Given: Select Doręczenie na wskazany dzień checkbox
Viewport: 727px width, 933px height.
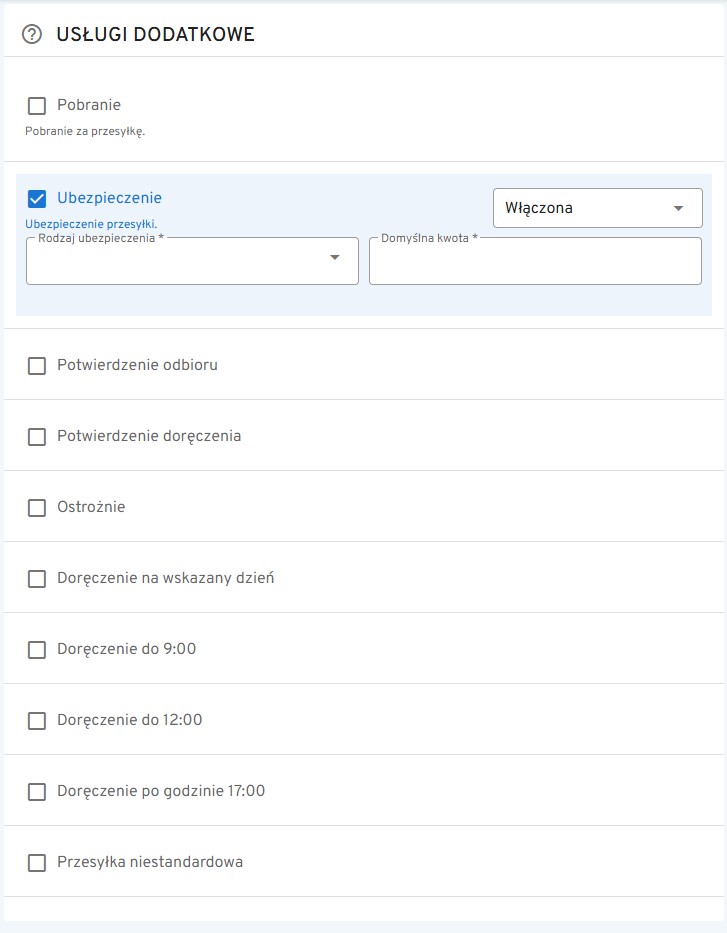Looking at the screenshot, I should (x=37, y=579).
